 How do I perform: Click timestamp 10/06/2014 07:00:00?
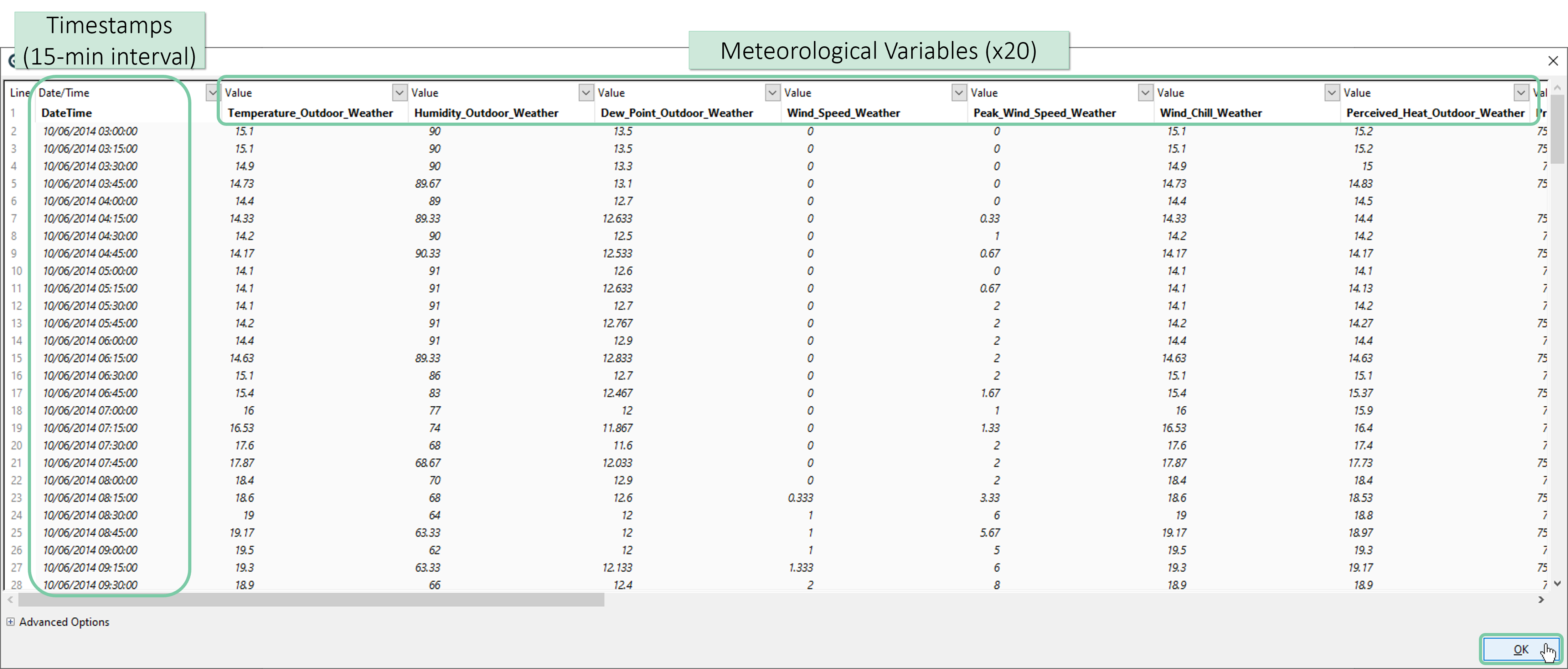tap(90, 411)
